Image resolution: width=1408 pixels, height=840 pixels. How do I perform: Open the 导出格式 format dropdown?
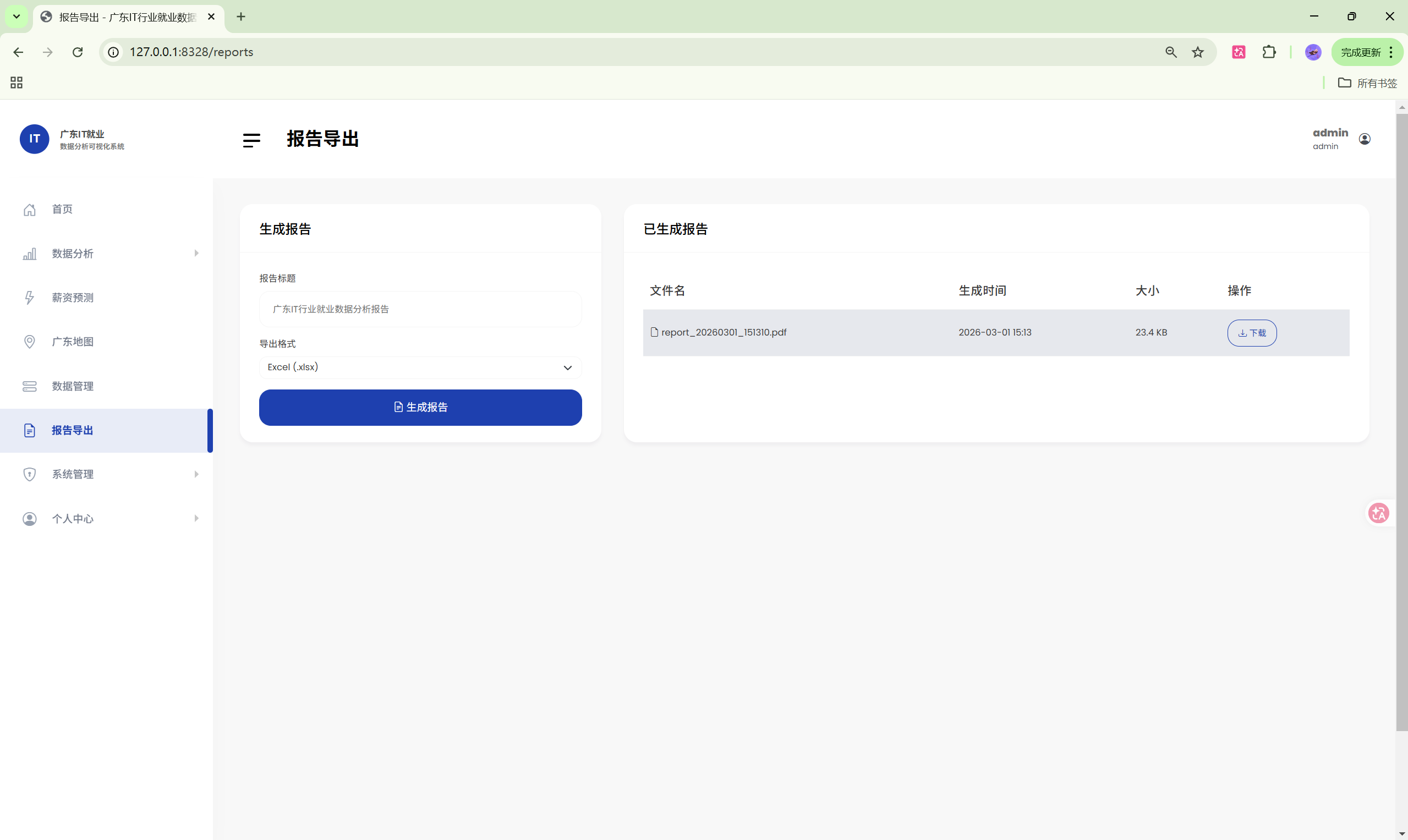[x=420, y=367]
